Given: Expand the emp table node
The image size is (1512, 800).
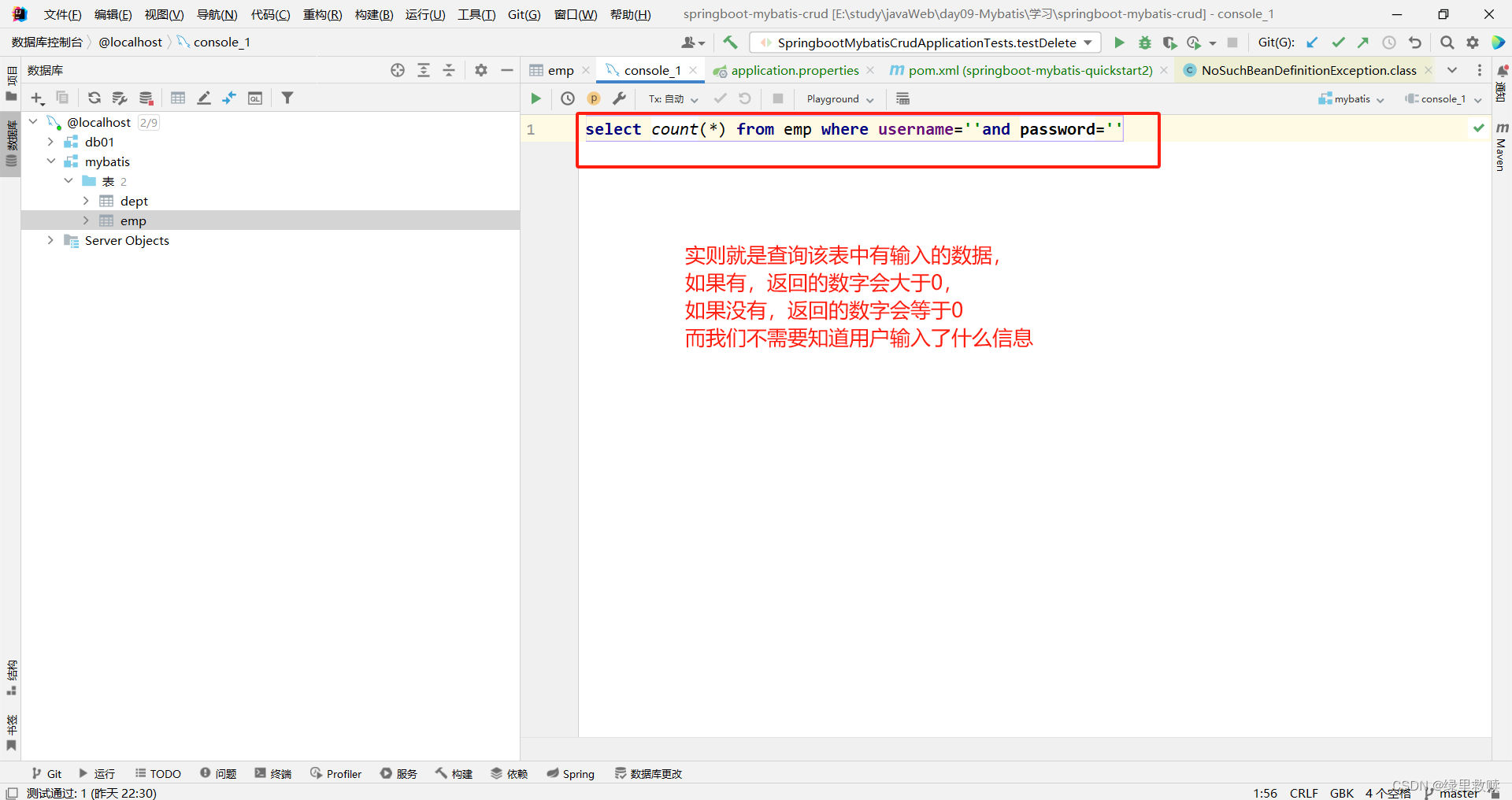Looking at the screenshot, I should click(85, 220).
